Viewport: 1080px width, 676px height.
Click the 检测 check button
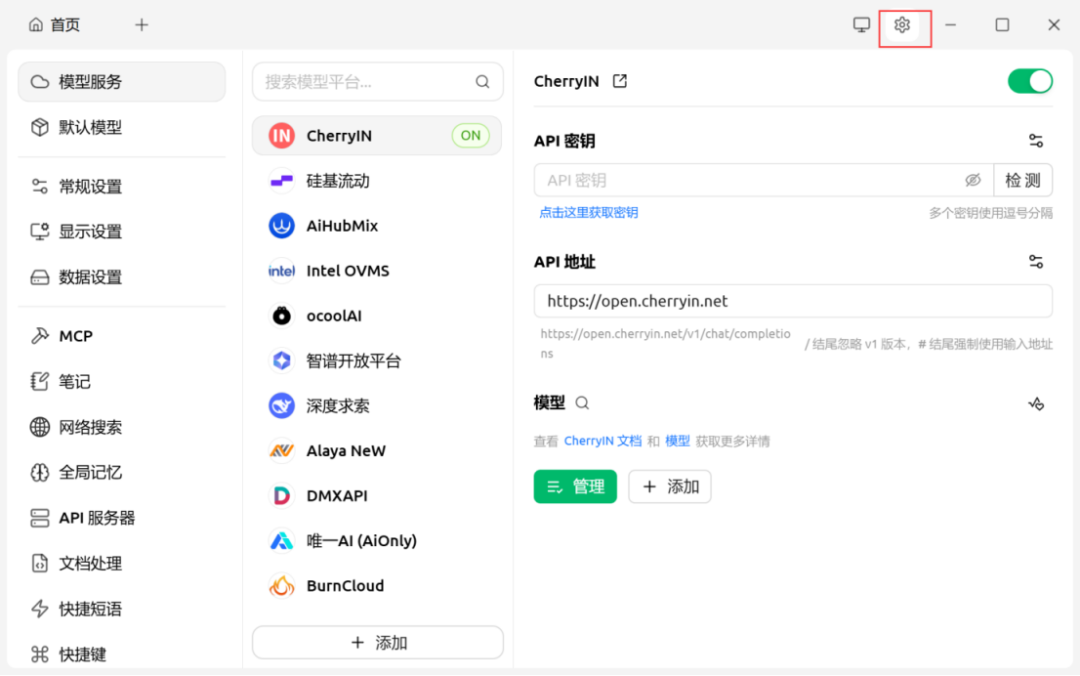click(1023, 181)
